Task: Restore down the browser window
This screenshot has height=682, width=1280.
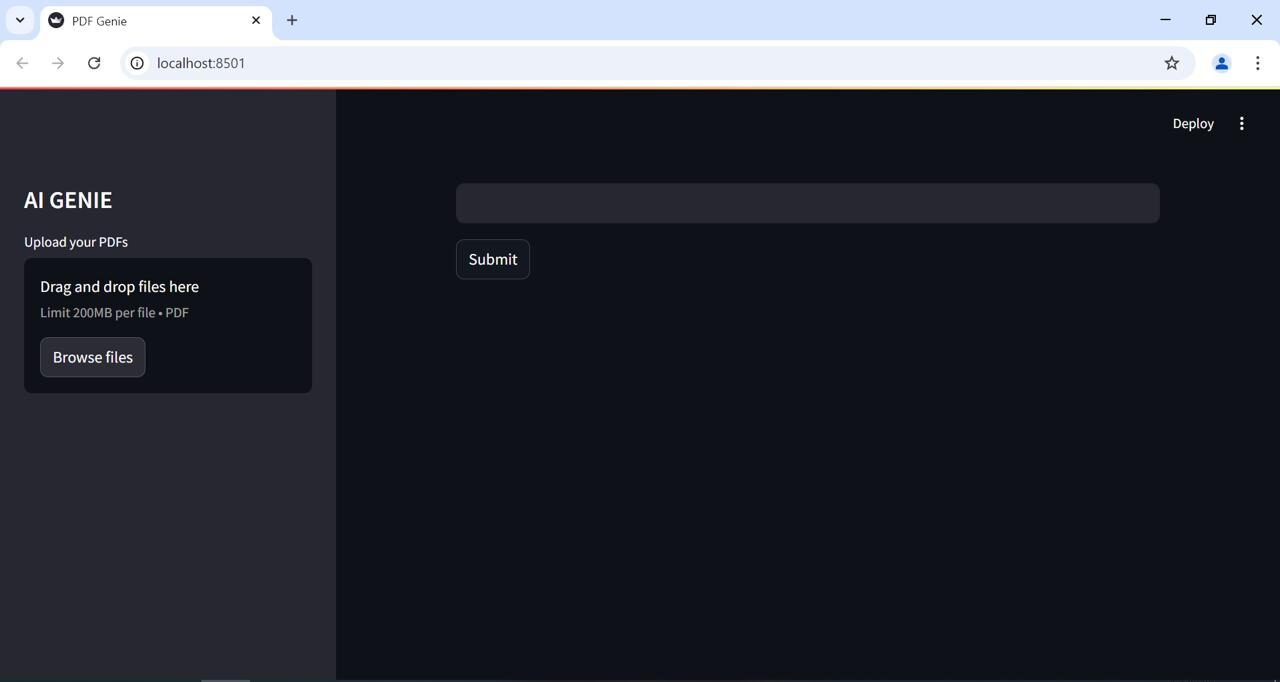Action: [x=1211, y=20]
